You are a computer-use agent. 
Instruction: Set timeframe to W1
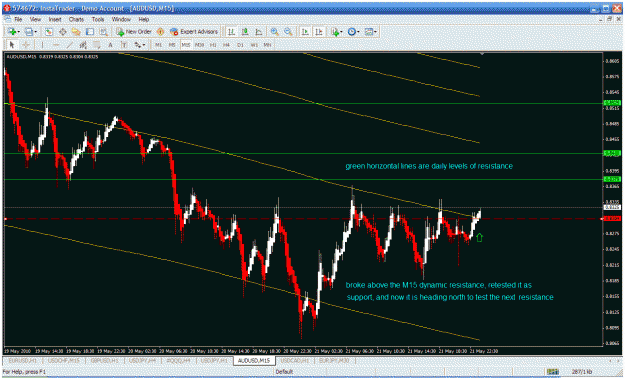254,45
